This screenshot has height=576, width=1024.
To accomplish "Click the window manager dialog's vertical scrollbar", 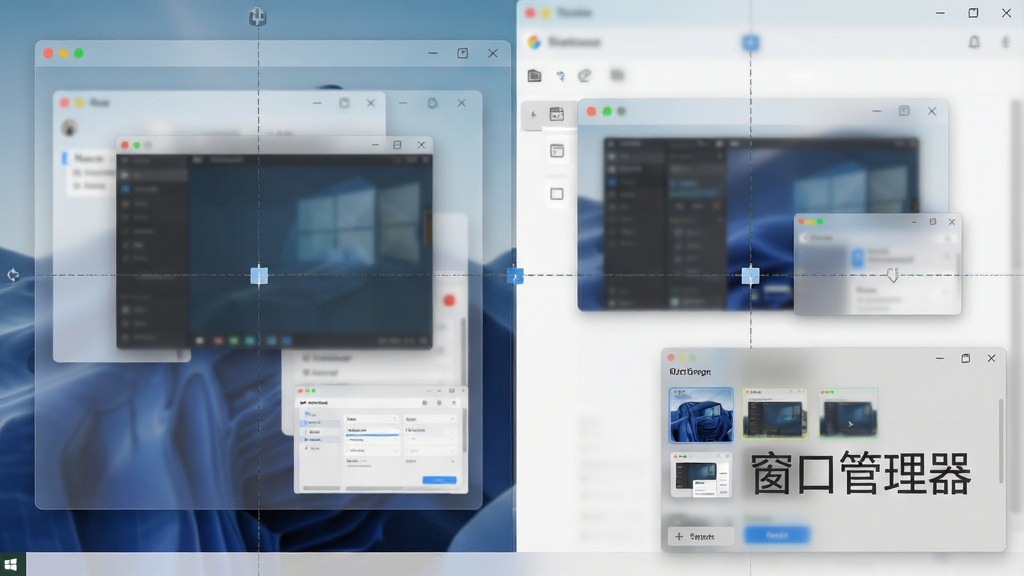I will (1000, 441).
